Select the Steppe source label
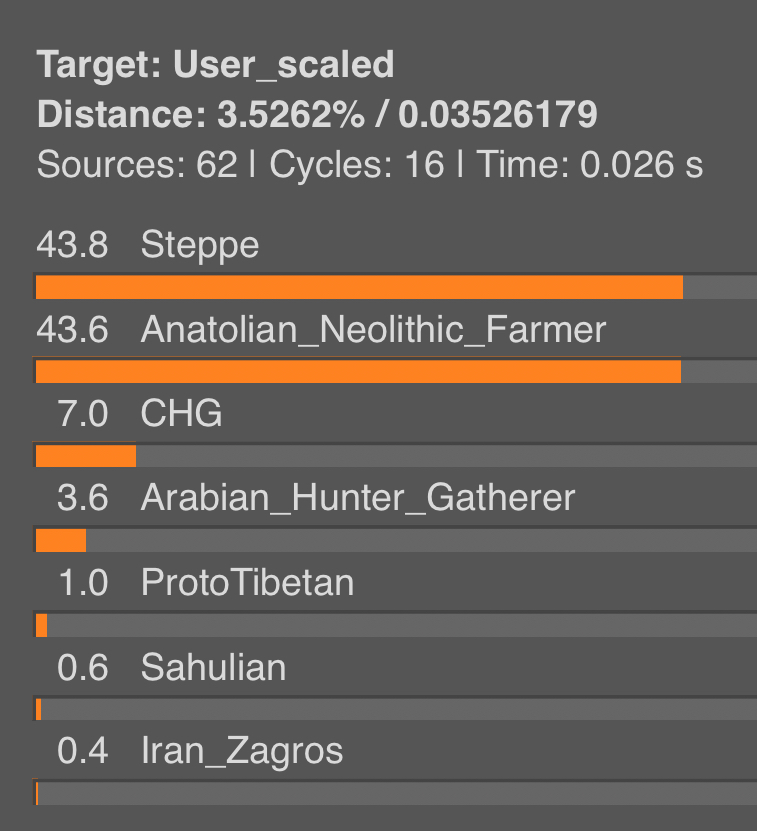Screen dimensions: 757x831 200,245
